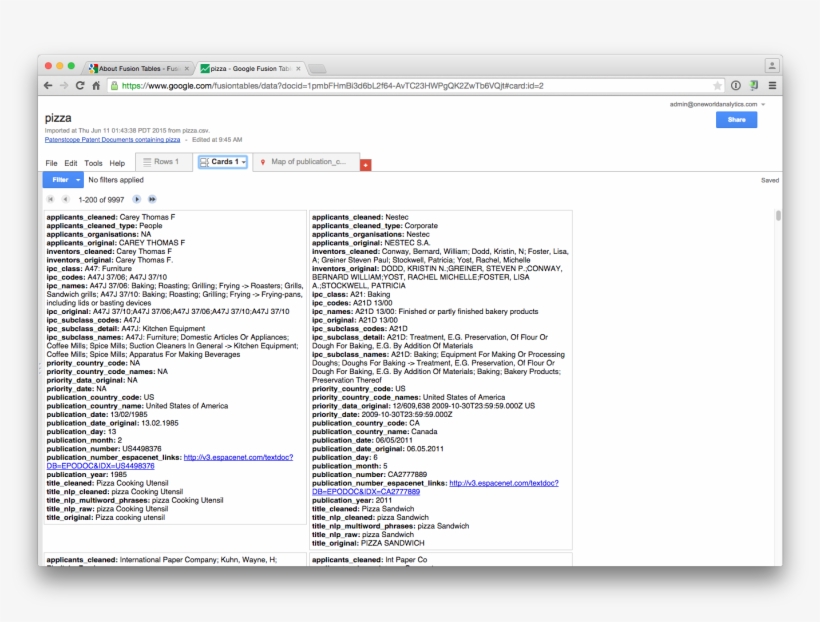
Task: Jump to last page with double-arrow icon
Action: (151, 198)
